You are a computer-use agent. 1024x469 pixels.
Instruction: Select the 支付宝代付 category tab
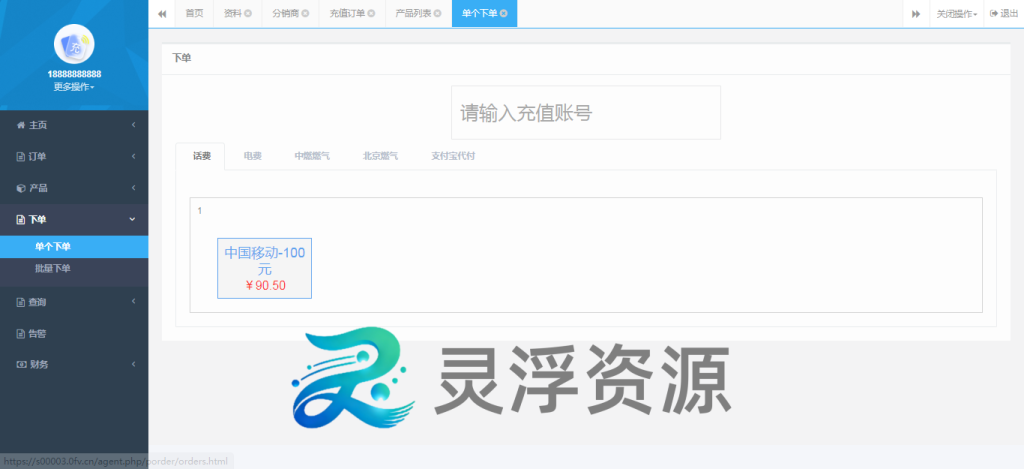(453, 156)
